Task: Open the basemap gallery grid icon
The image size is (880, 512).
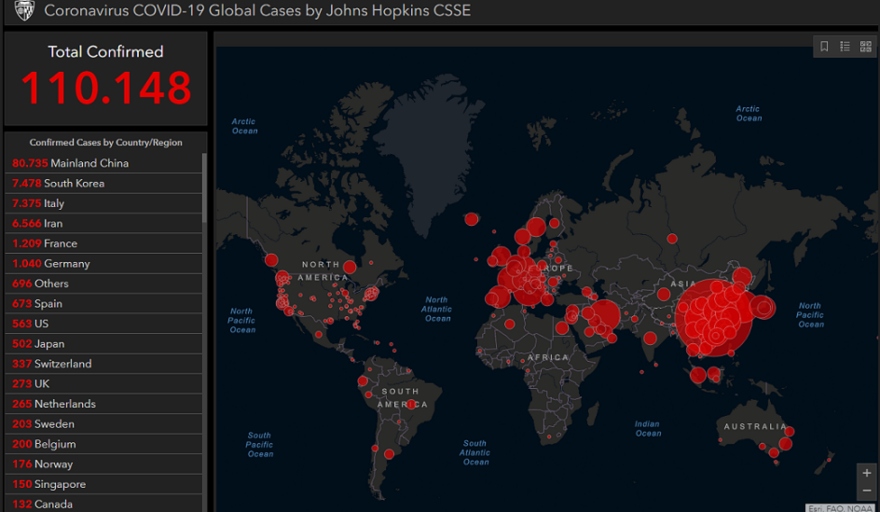Action: 866,47
